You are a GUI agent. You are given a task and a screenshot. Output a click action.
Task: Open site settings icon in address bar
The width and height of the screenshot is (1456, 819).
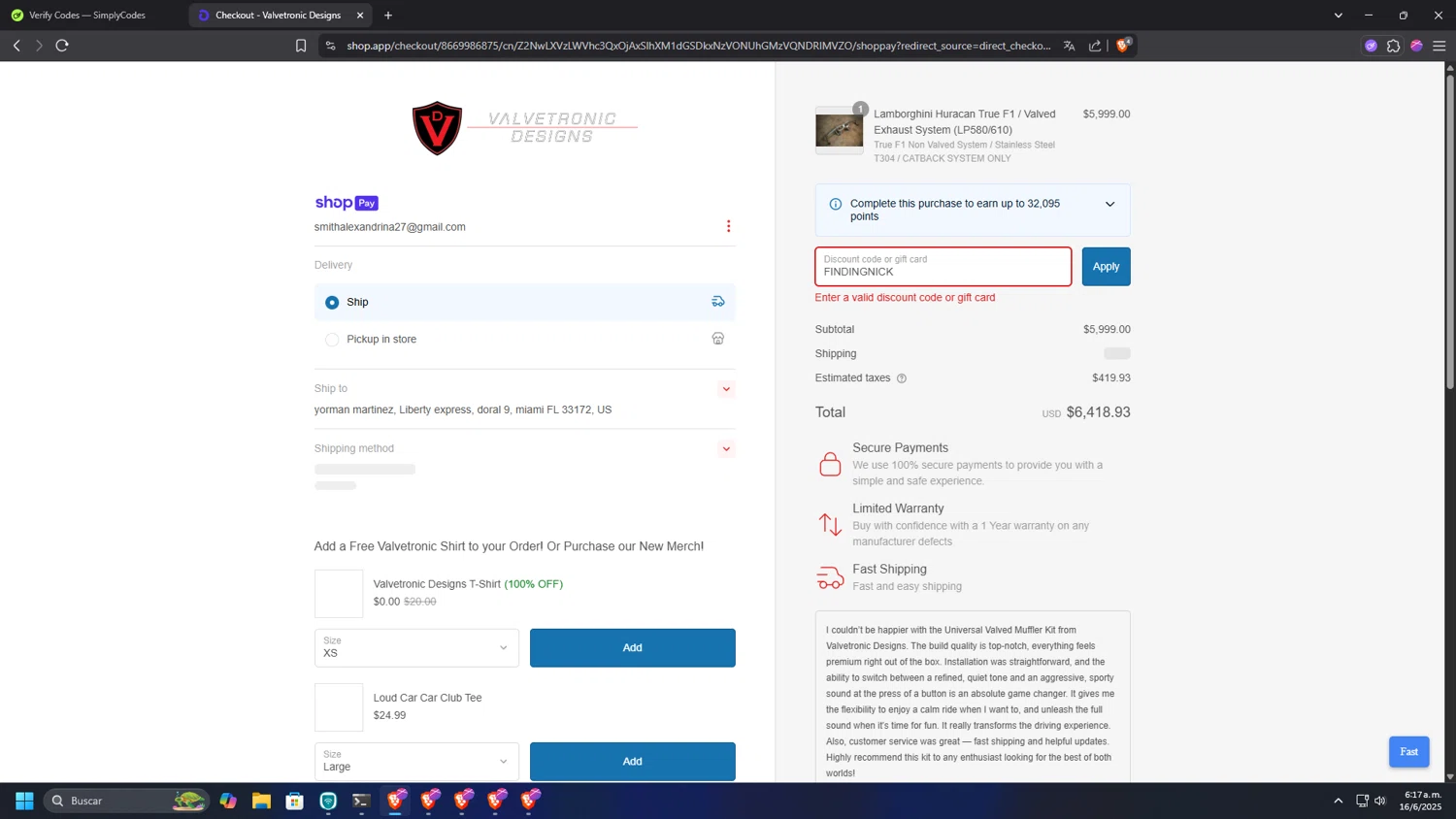tap(330, 46)
